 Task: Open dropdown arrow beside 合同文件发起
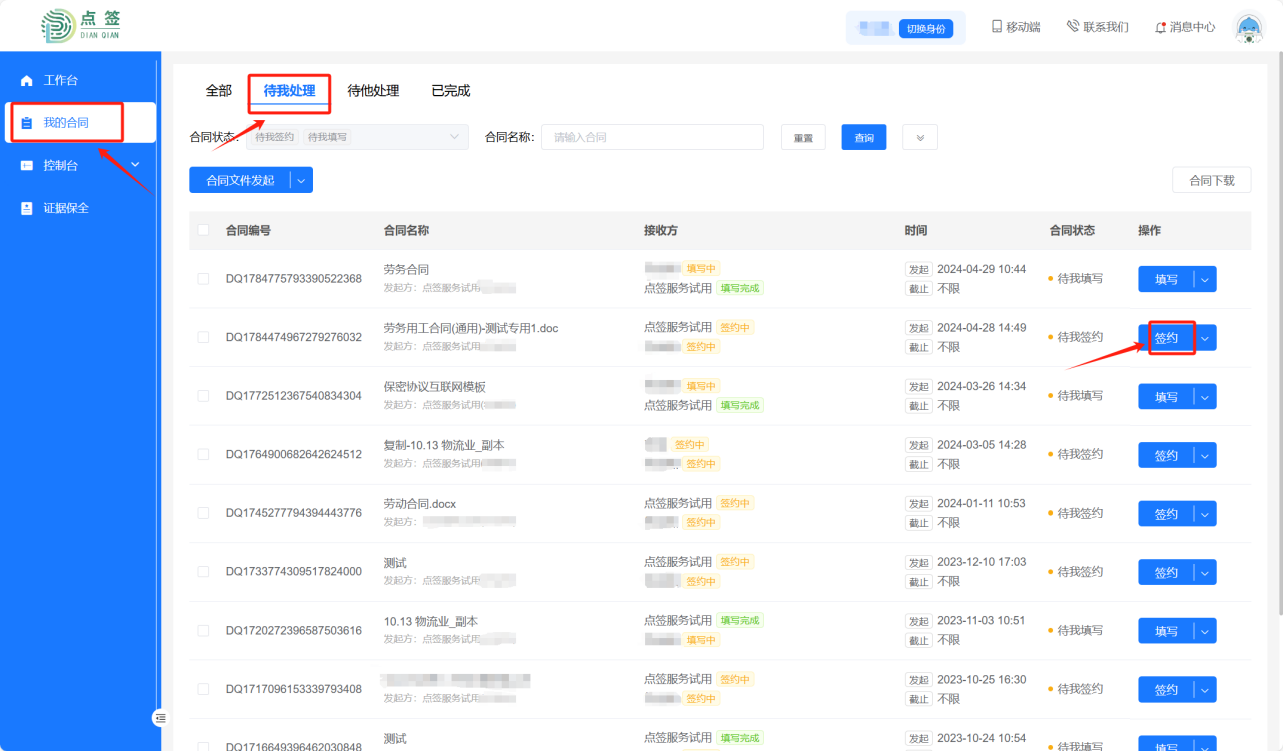click(x=302, y=180)
